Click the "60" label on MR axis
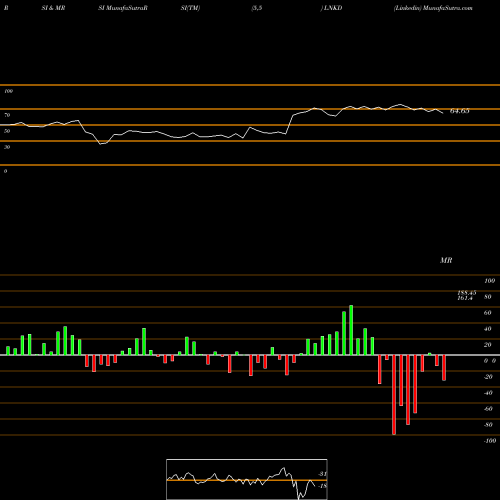 pos(488,313)
